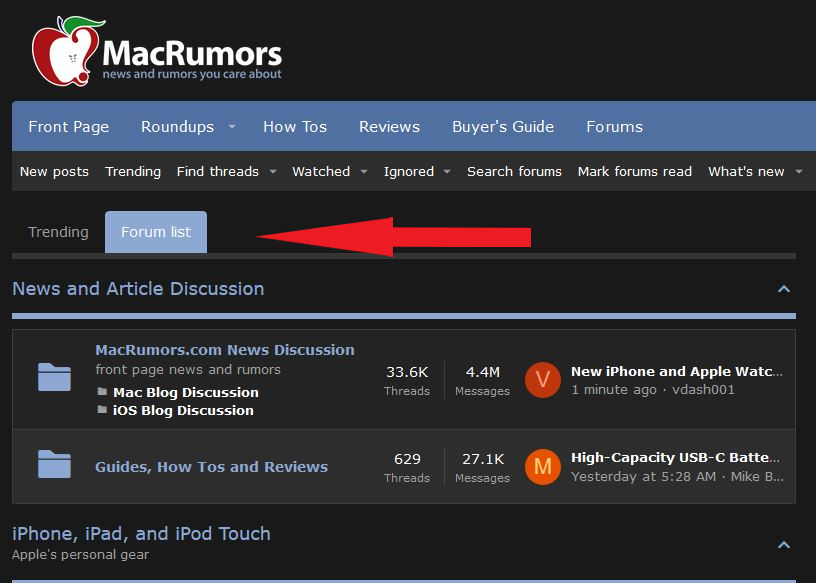Open Mac Blog Discussion subforum
Viewport: 816px width, 583px height.
(186, 392)
